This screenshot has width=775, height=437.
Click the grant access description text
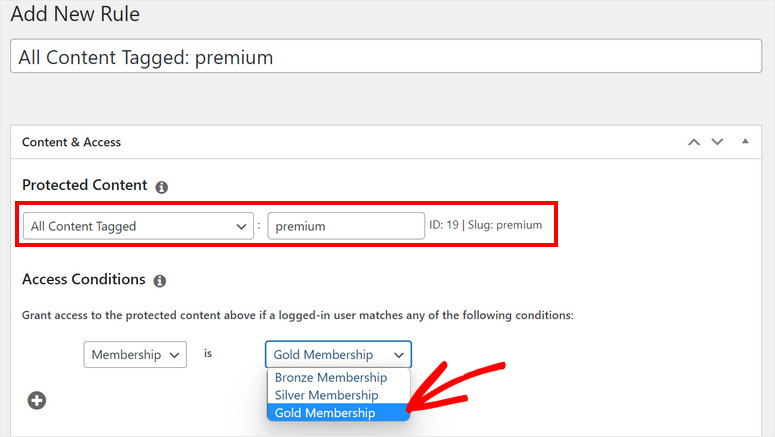pyautogui.click(x=297, y=315)
